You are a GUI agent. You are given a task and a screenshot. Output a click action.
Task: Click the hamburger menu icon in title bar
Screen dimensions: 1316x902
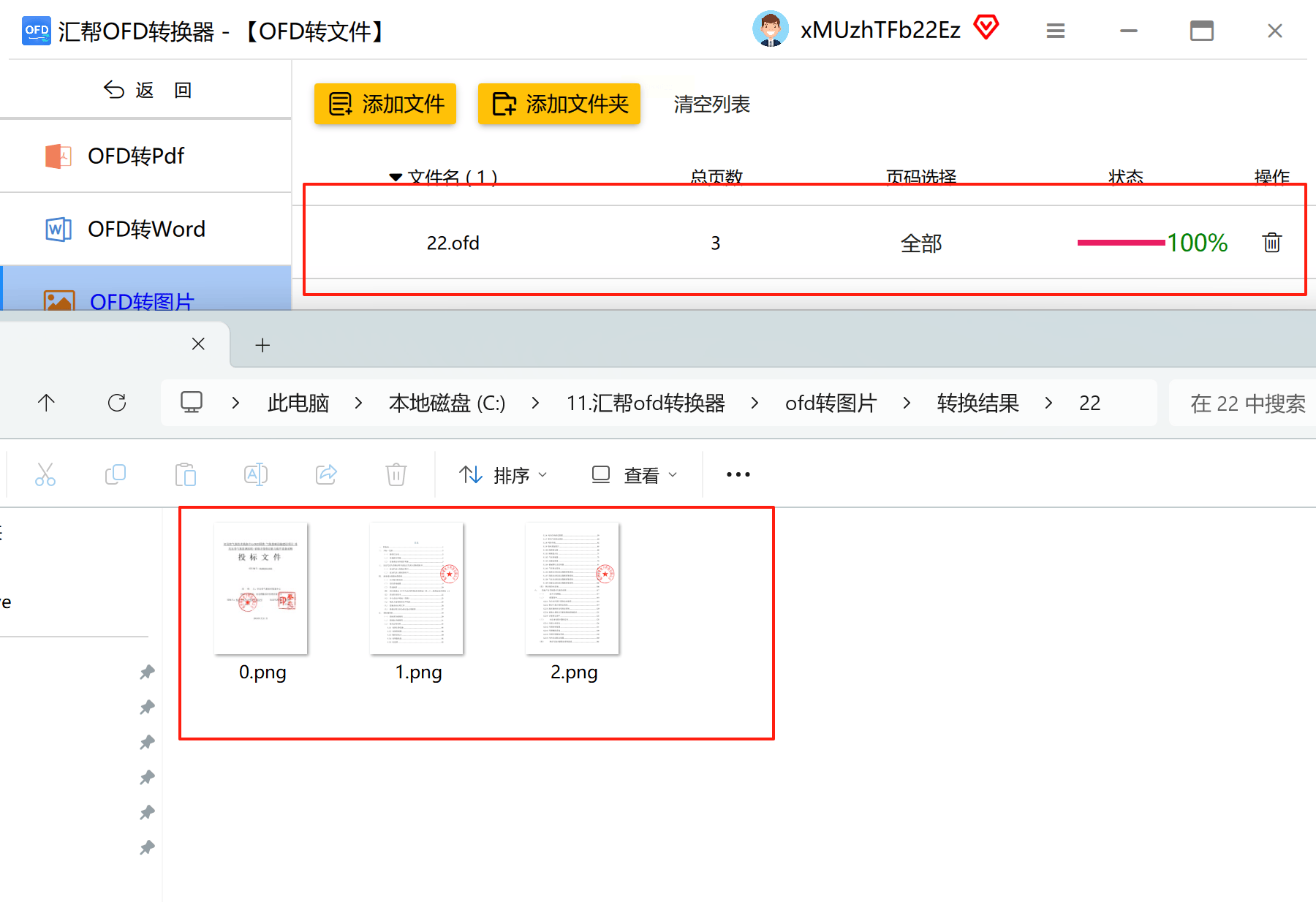click(1055, 31)
